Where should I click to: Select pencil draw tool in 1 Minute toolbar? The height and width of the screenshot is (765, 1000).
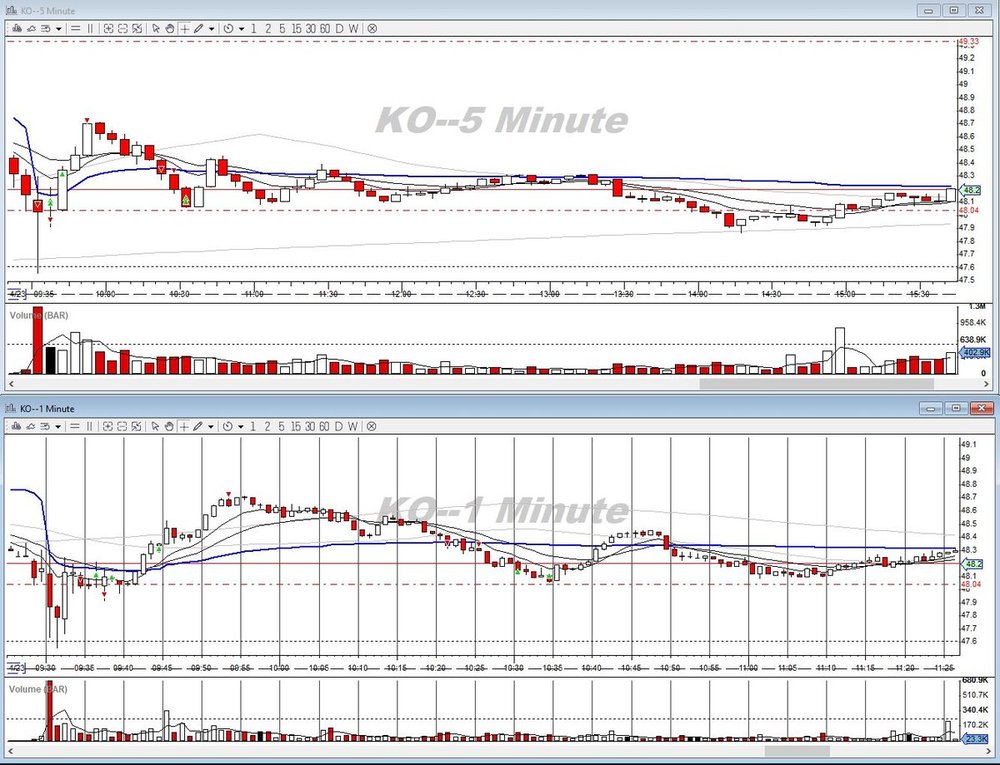click(x=198, y=426)
